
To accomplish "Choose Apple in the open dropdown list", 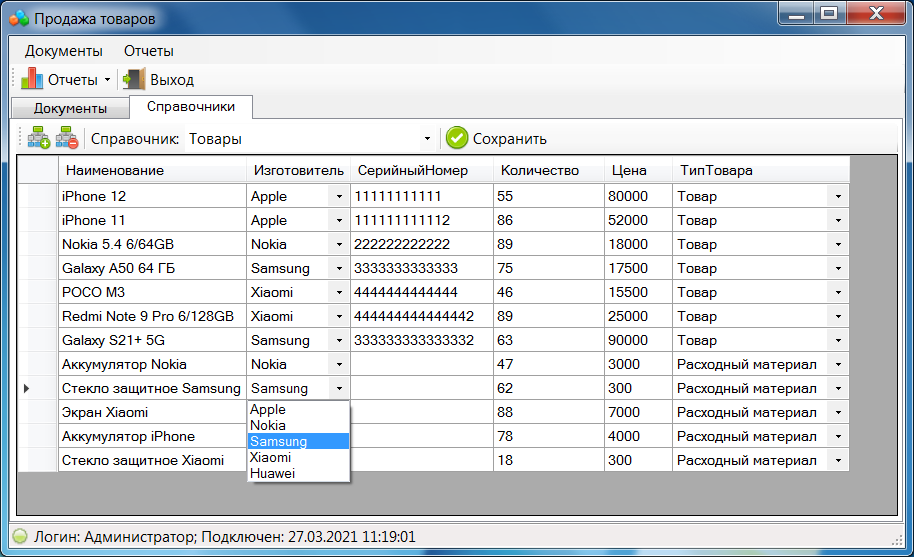I will tap(298, 410).
